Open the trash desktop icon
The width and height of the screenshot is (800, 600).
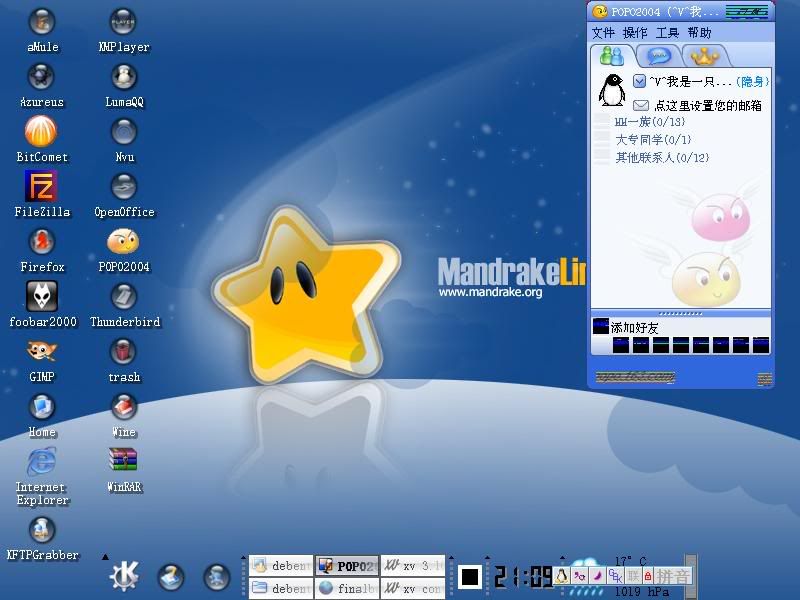click(x=124, y=361)
